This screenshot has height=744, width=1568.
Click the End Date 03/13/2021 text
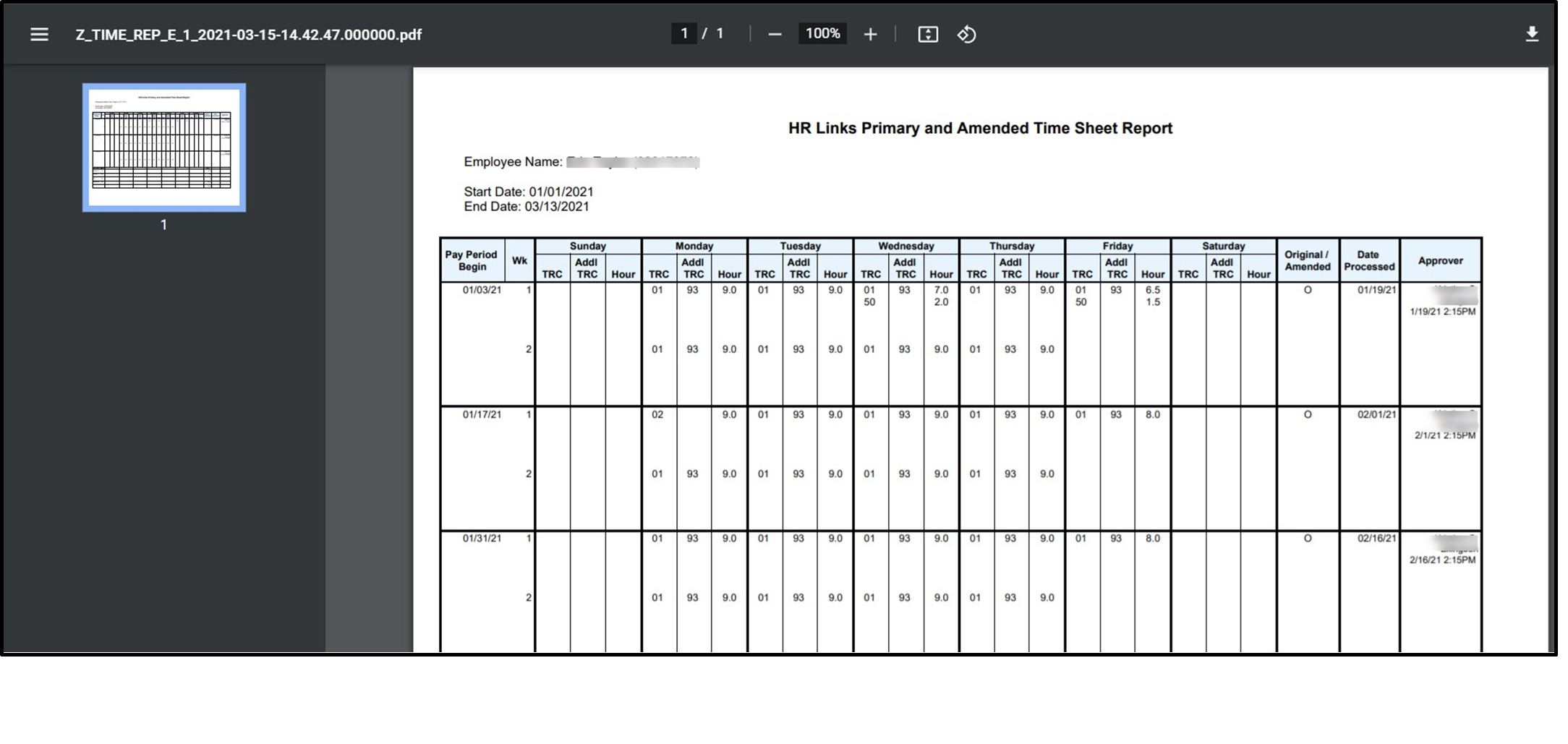coord(526,207)
